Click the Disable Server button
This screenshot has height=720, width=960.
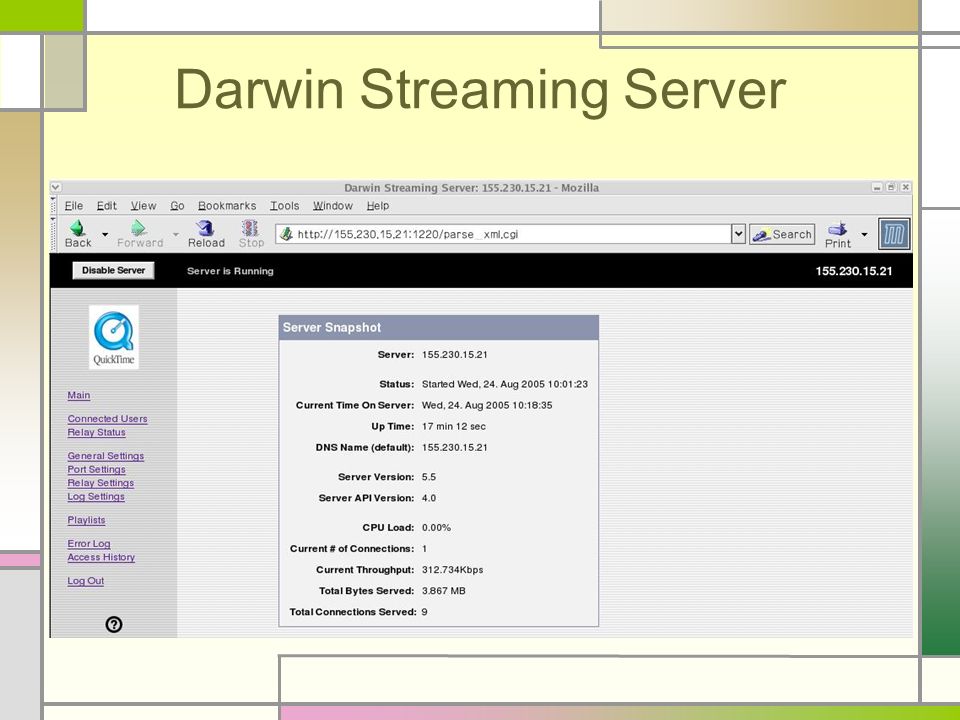tap(113, 271)
